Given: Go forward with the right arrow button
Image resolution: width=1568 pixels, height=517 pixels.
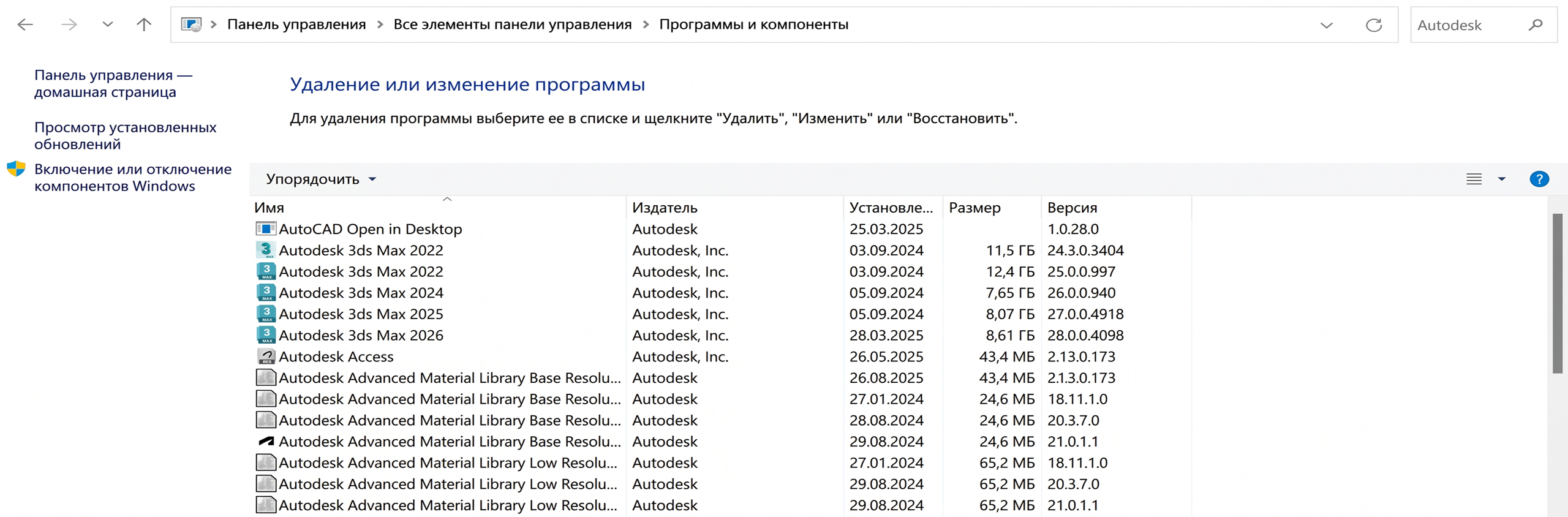Looking at the screenshot, I should pyautogui.click(x=69, y=25).
